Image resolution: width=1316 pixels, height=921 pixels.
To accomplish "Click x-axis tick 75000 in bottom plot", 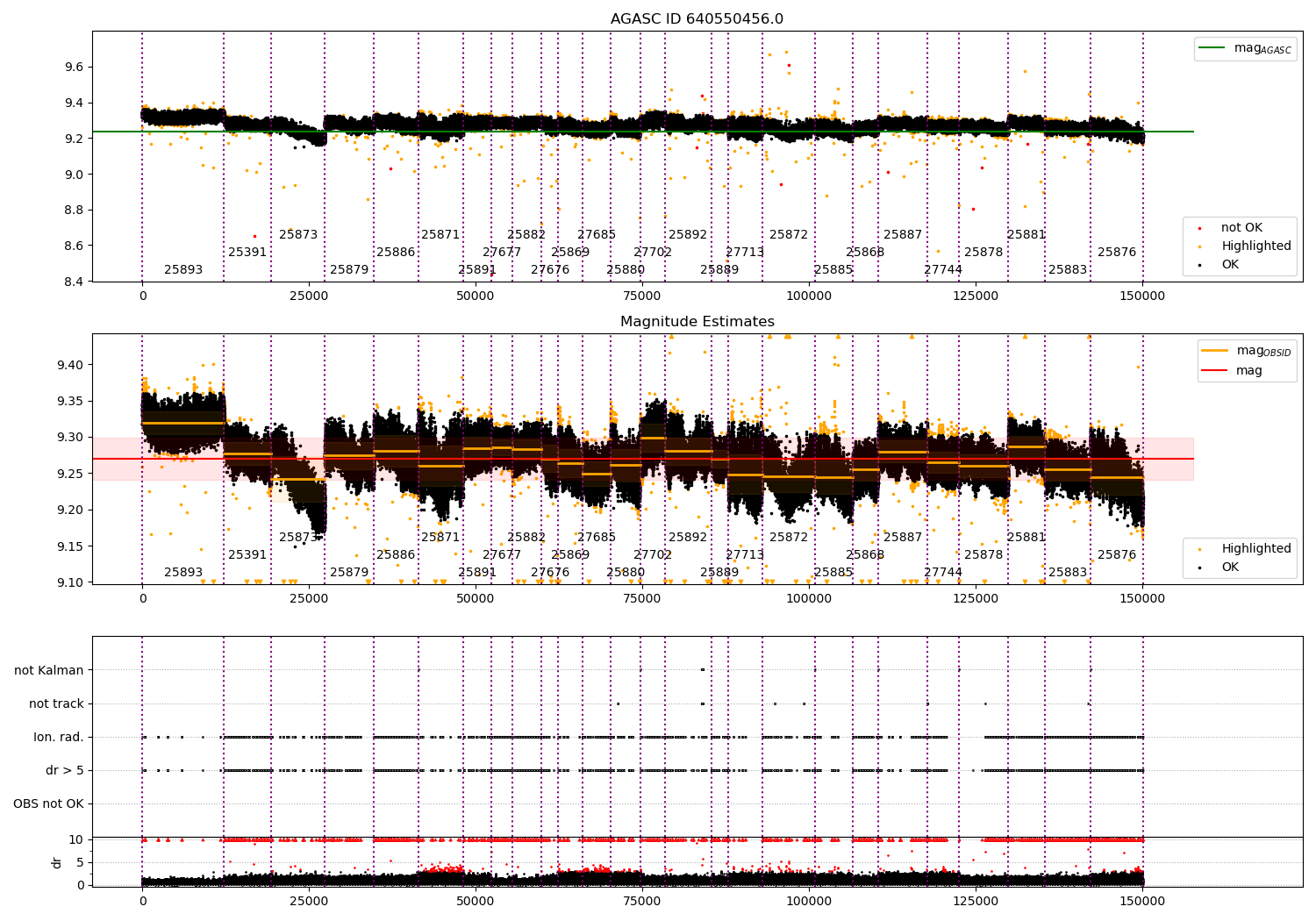I will click(x=641, y=901).
